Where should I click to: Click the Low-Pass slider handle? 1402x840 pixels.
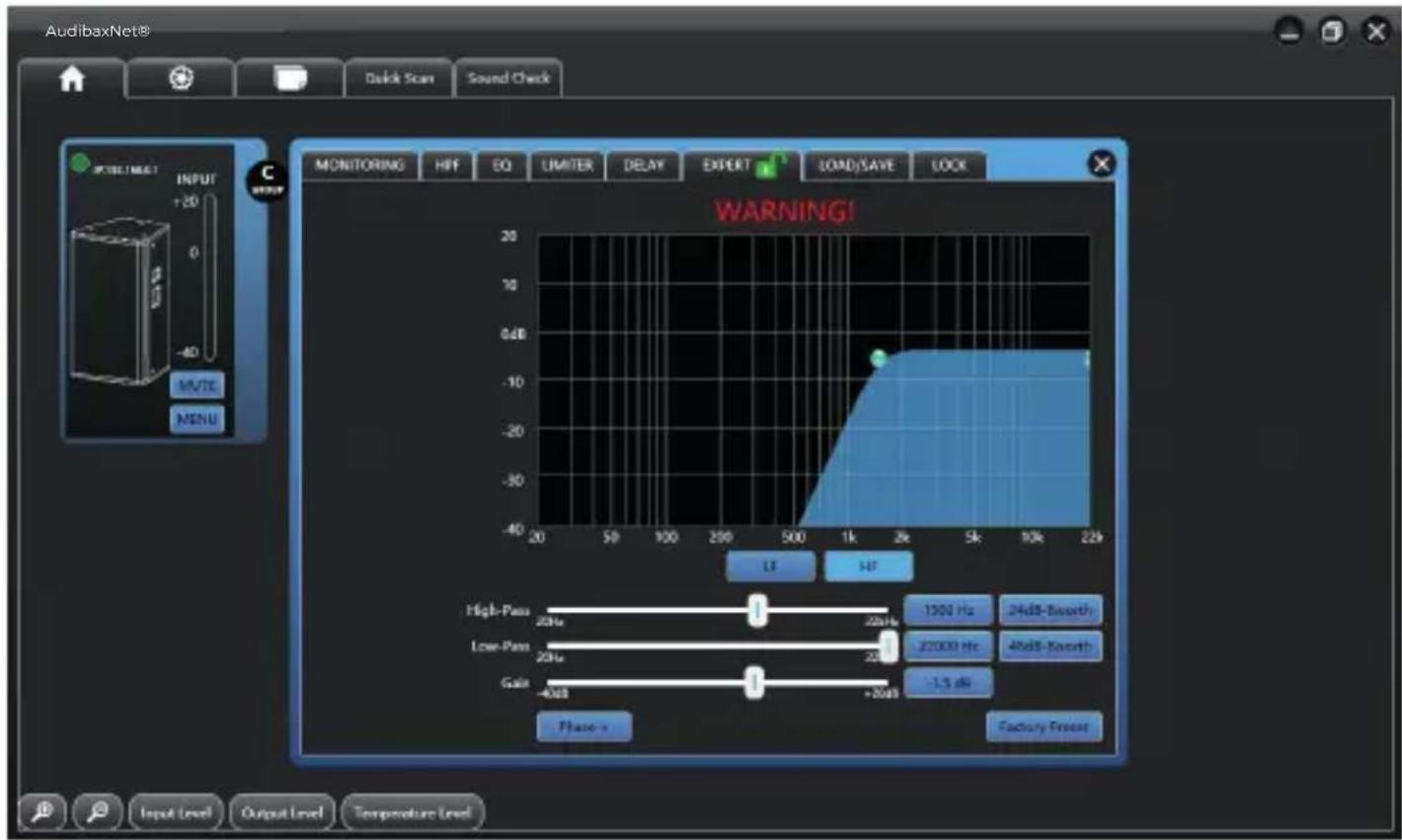point(889,647)
